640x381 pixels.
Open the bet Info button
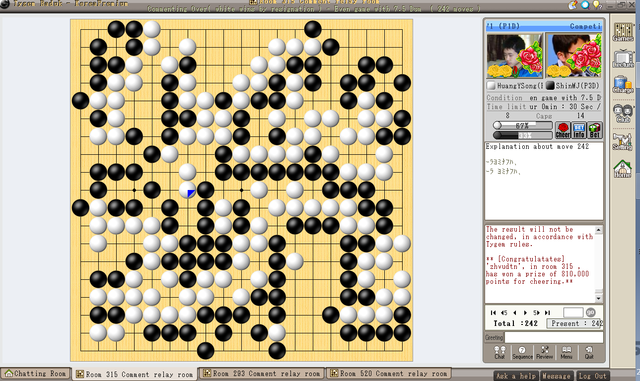(x=579, y=130)
